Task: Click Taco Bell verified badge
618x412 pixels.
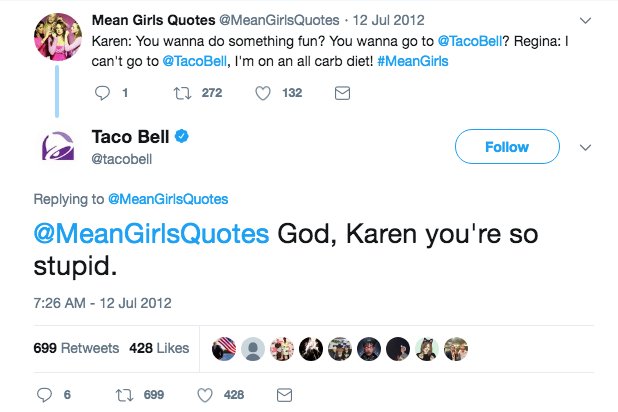Action: point(185,136)
